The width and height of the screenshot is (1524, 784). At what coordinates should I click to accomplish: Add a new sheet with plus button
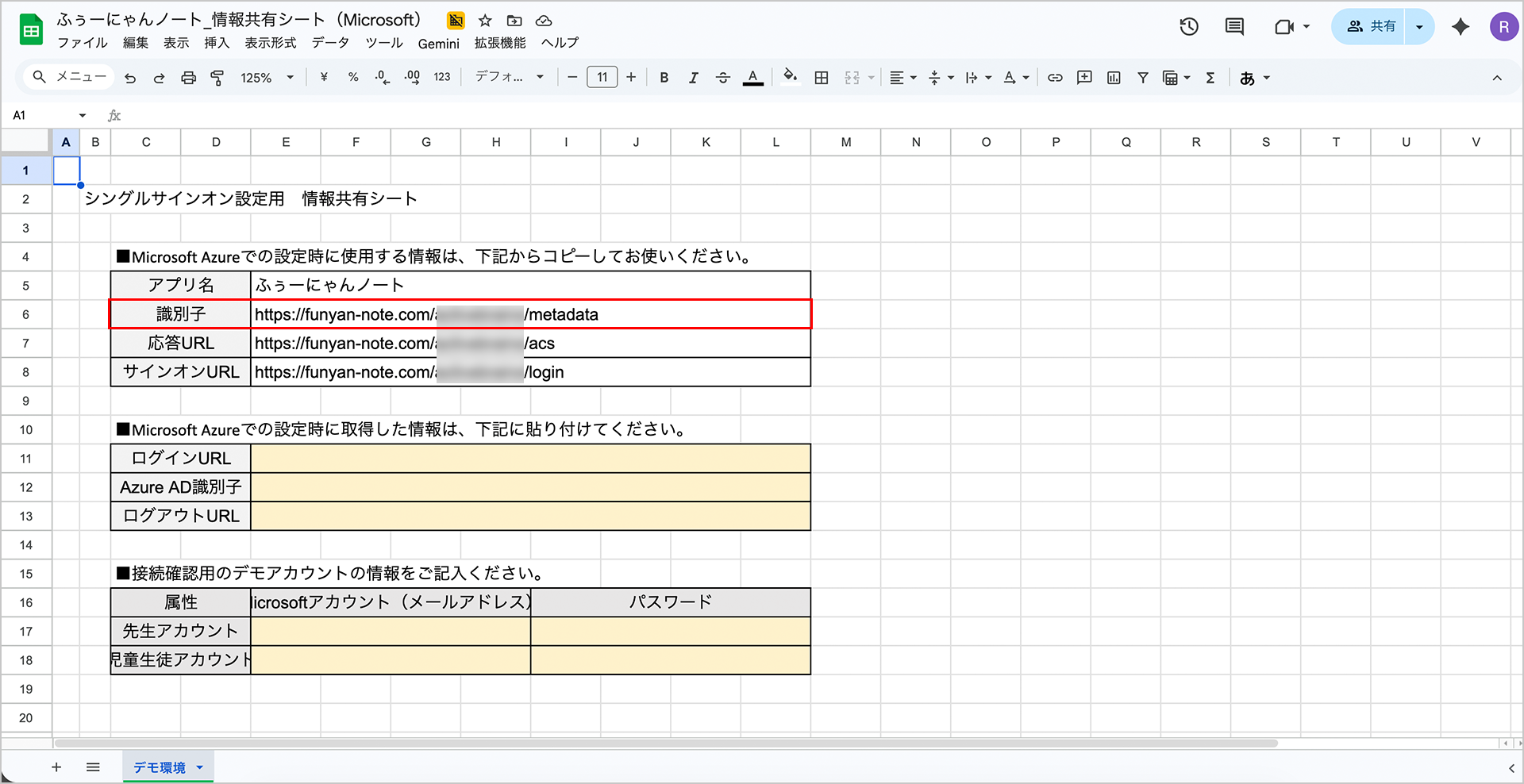[x=56, y=767]
